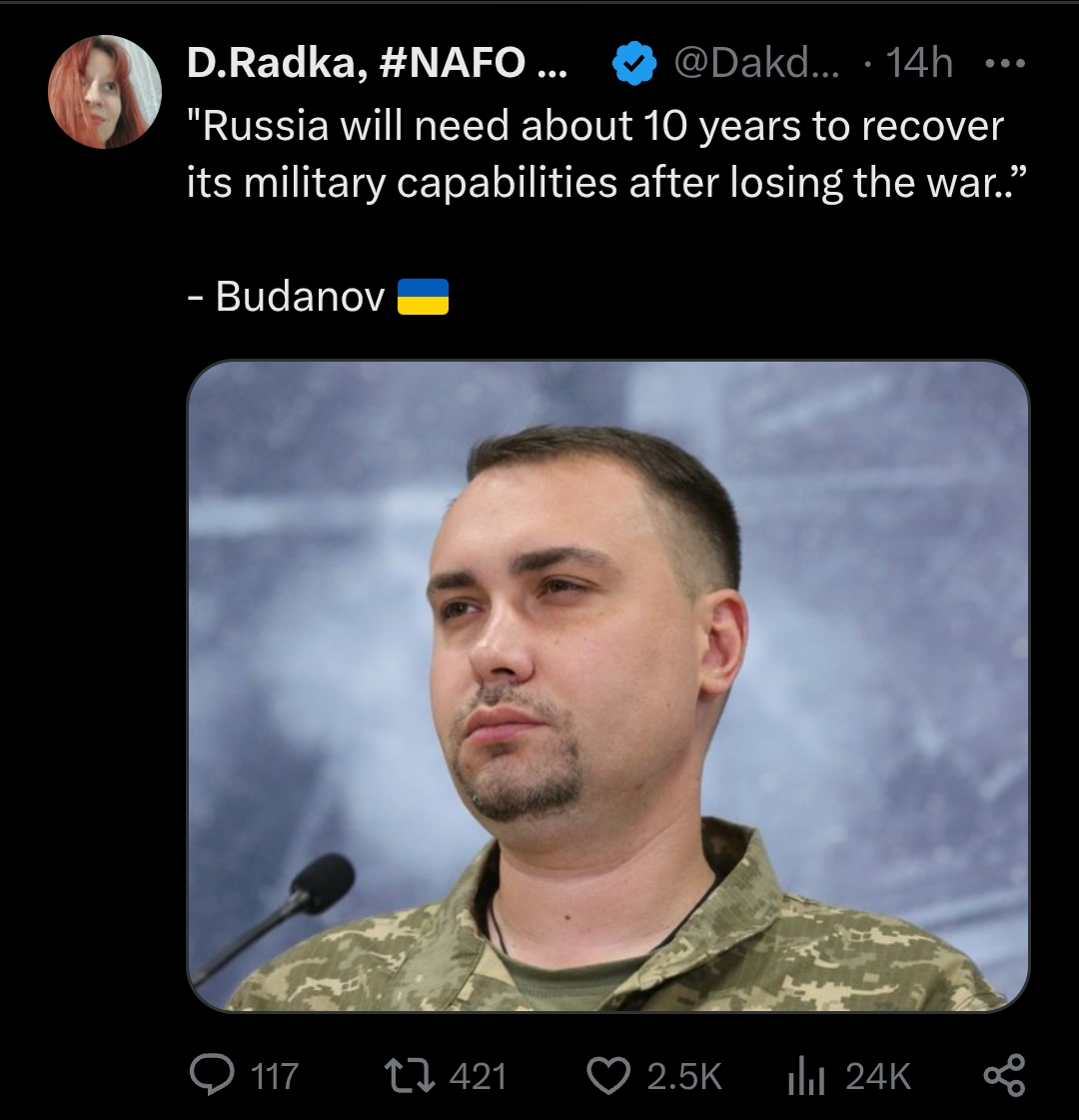Open the 14h timestamp link
The image size is (1079, 1120).
[920, 64]
